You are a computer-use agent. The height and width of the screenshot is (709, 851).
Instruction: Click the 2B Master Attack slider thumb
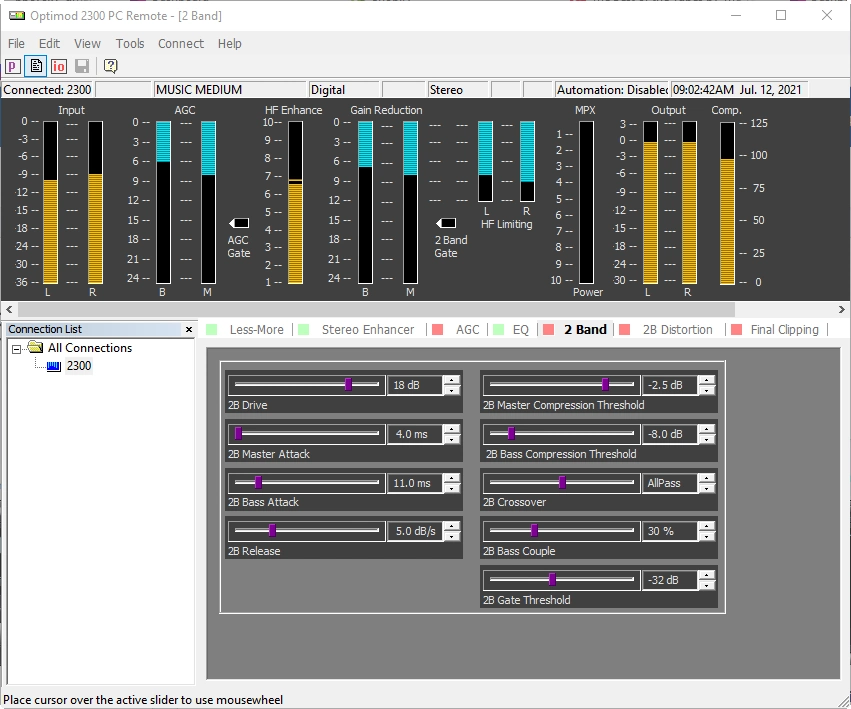(x=238, y=434)
